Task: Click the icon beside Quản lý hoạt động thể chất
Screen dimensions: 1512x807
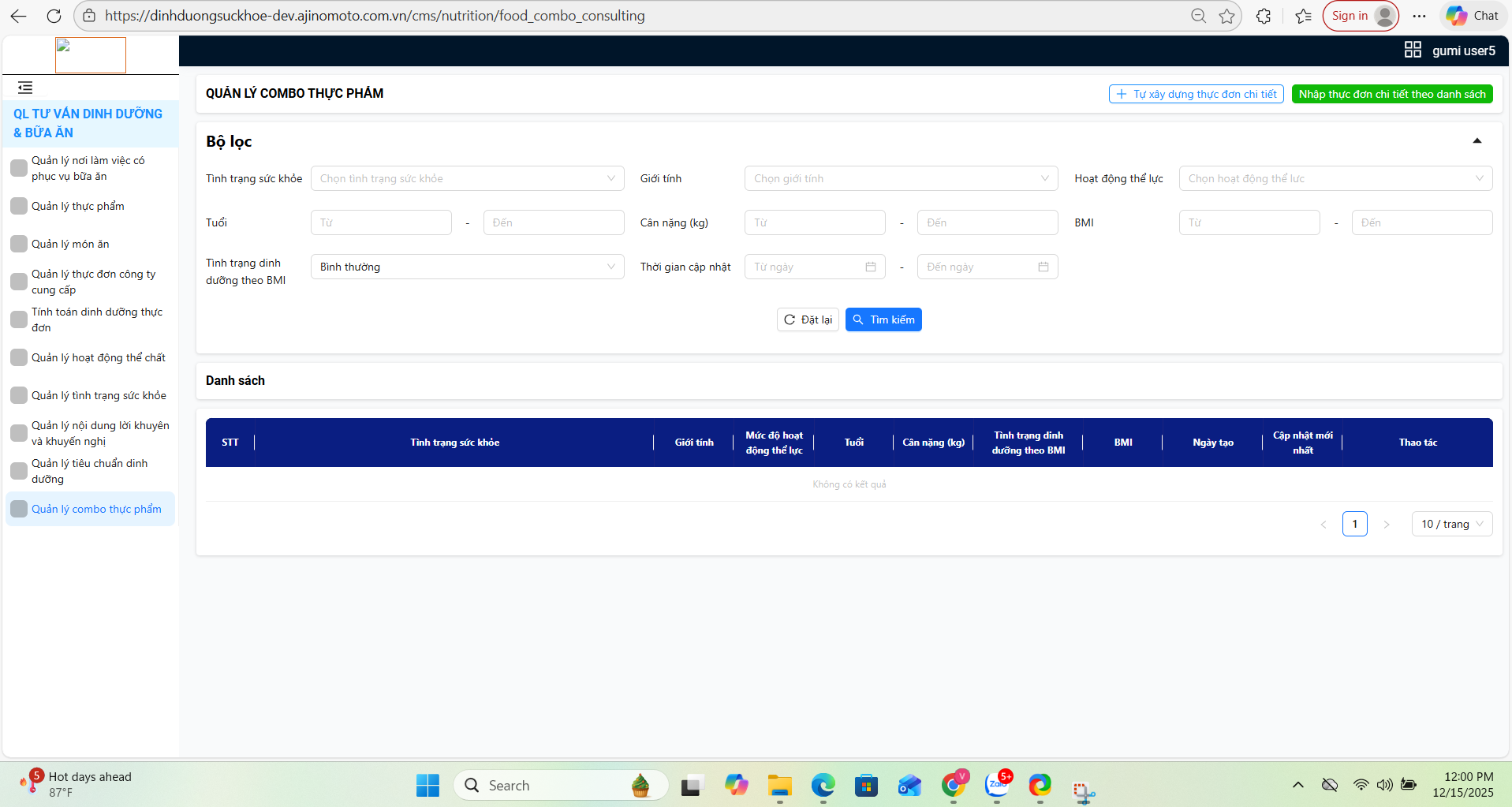Action: click(x=19, y=357)
